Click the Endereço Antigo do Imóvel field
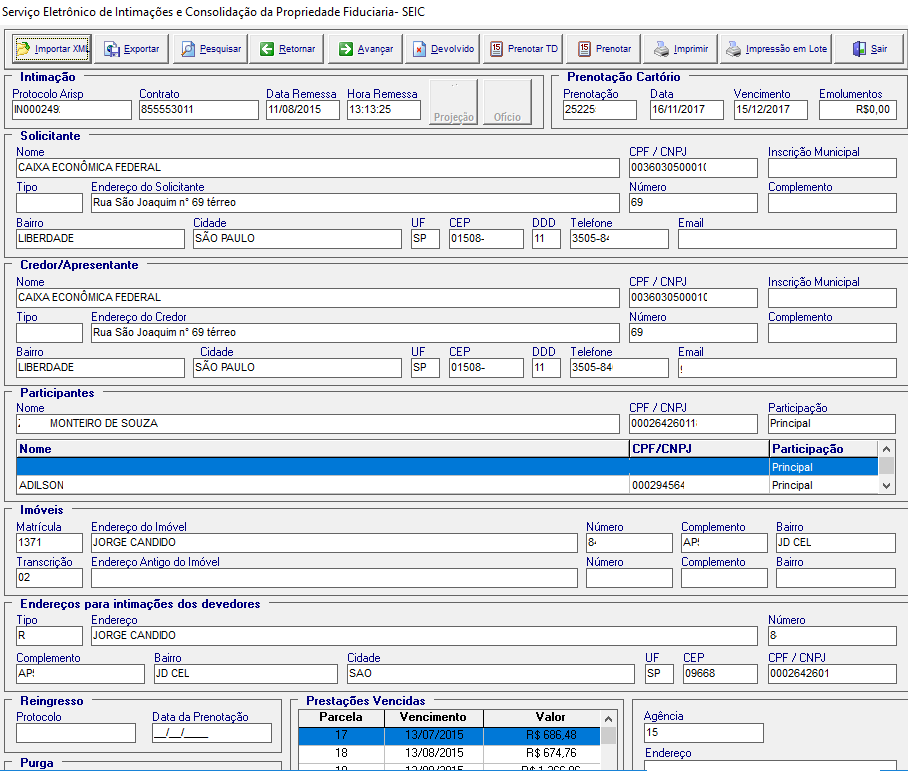908x771 pixels. [x=334, y=578]
